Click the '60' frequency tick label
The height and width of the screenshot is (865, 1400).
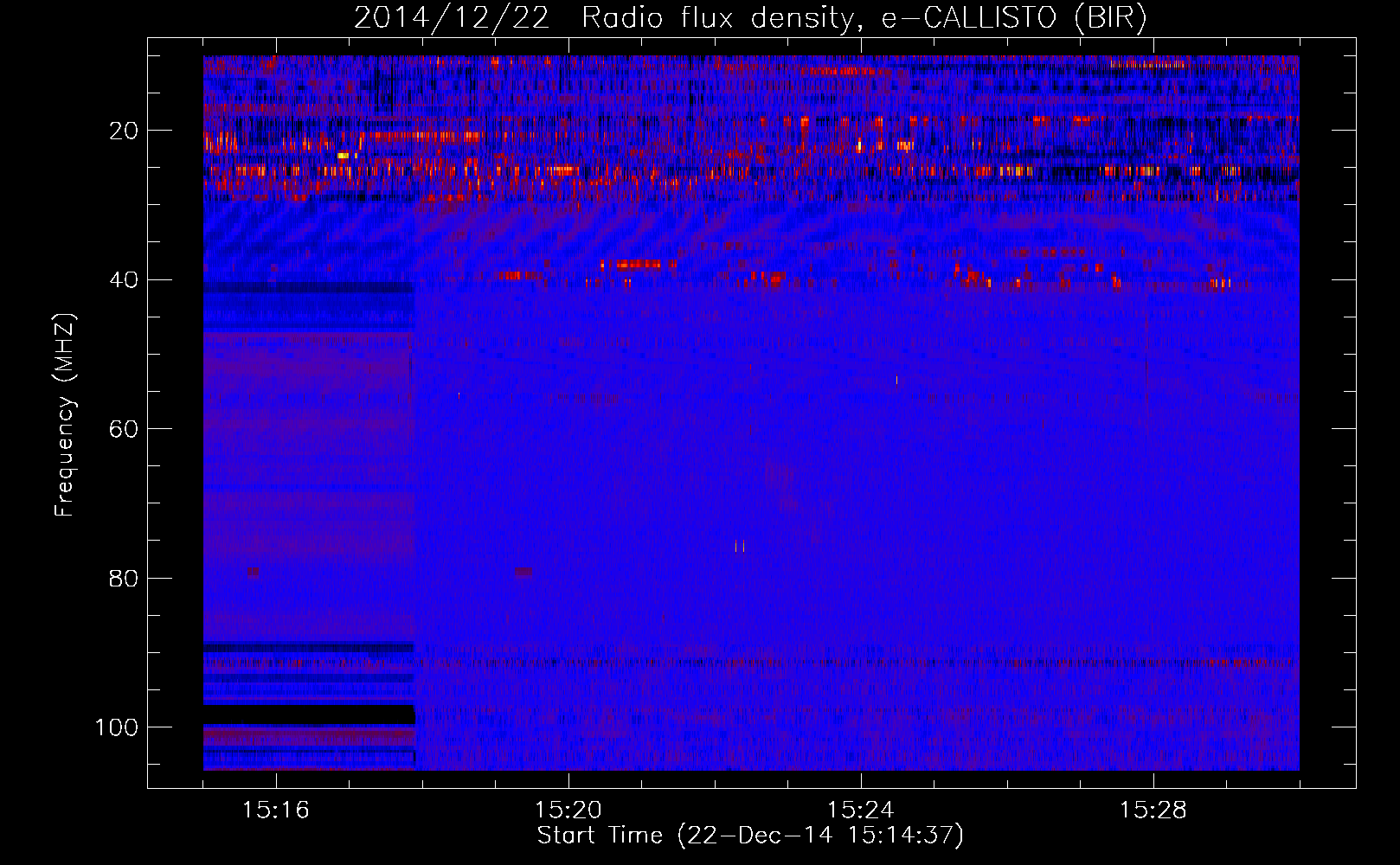tap(124, 429)
